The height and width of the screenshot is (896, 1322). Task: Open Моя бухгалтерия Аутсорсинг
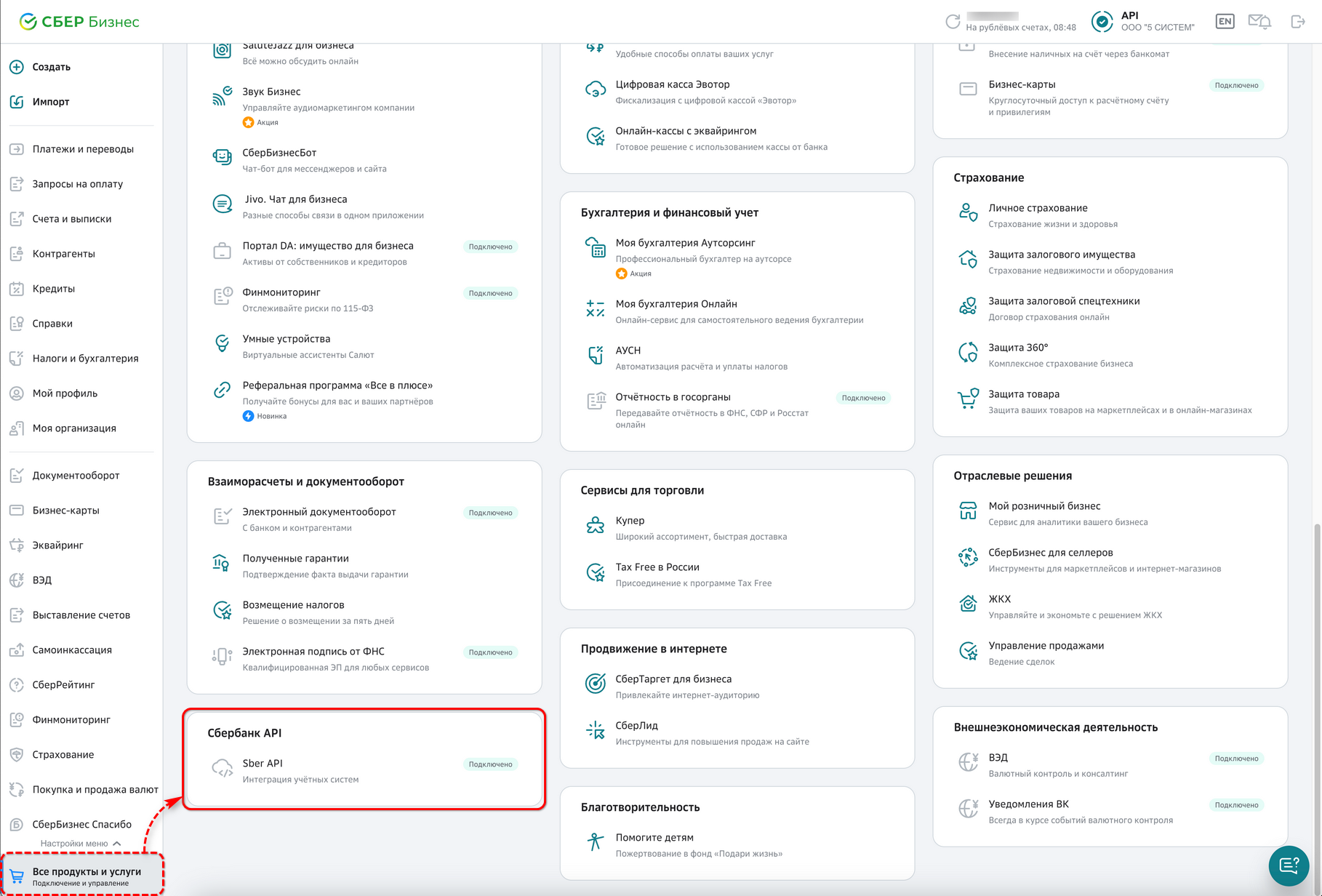[737, 257]
